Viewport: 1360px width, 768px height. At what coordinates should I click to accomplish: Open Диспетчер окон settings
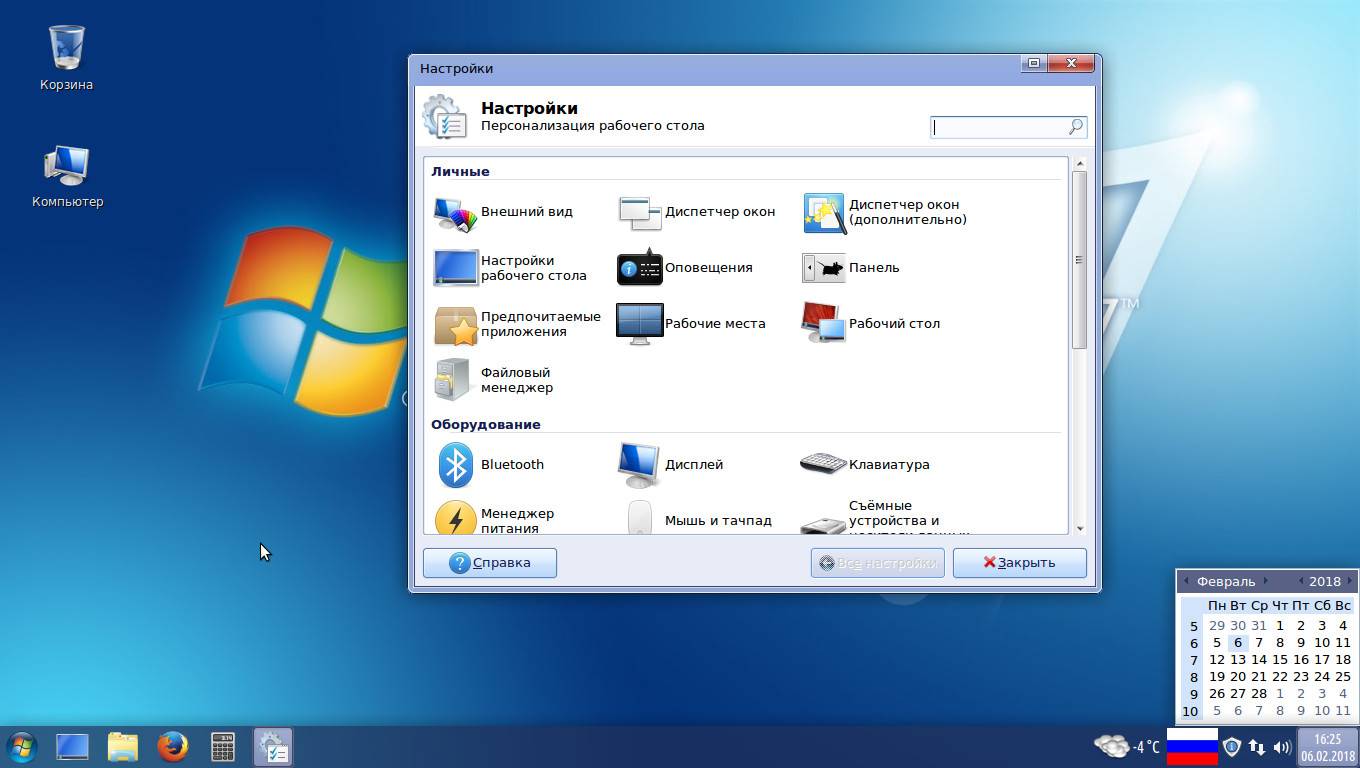pos(697,212)
